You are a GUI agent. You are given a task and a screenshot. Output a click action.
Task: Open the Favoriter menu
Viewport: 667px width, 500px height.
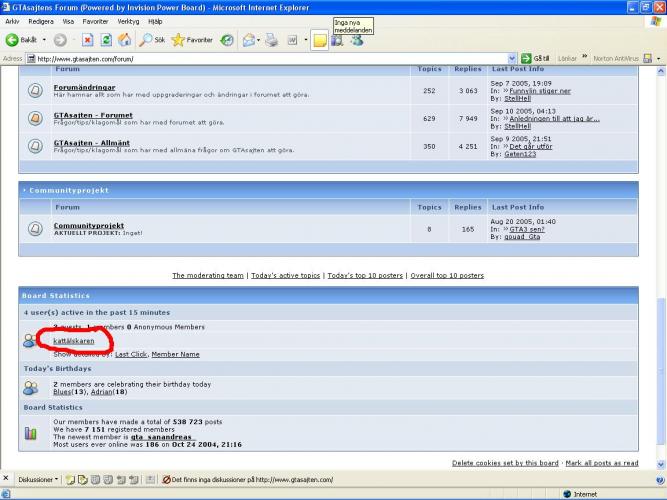(95, 20)
